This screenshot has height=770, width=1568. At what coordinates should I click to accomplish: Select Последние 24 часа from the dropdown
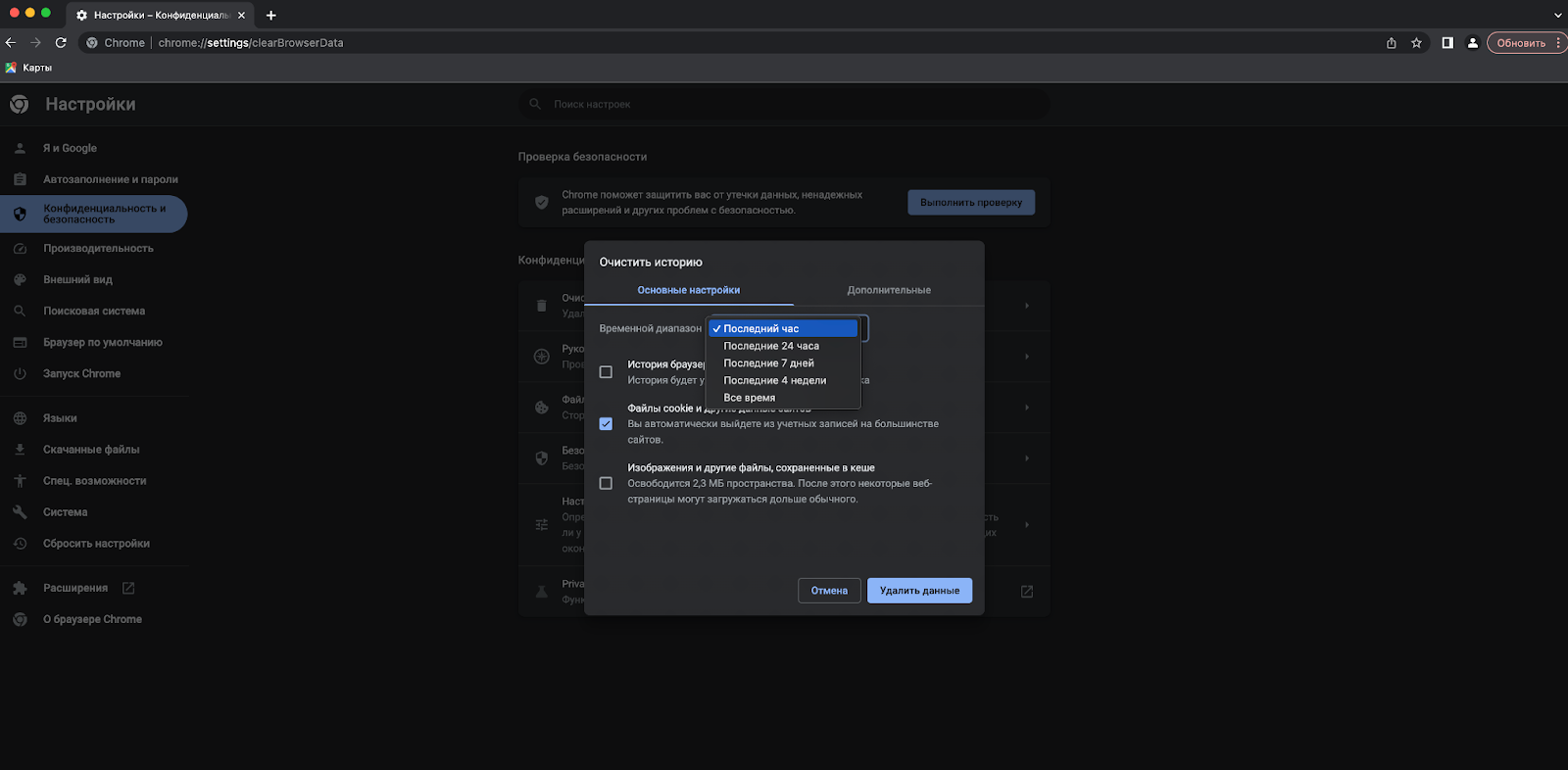[771, 346]
